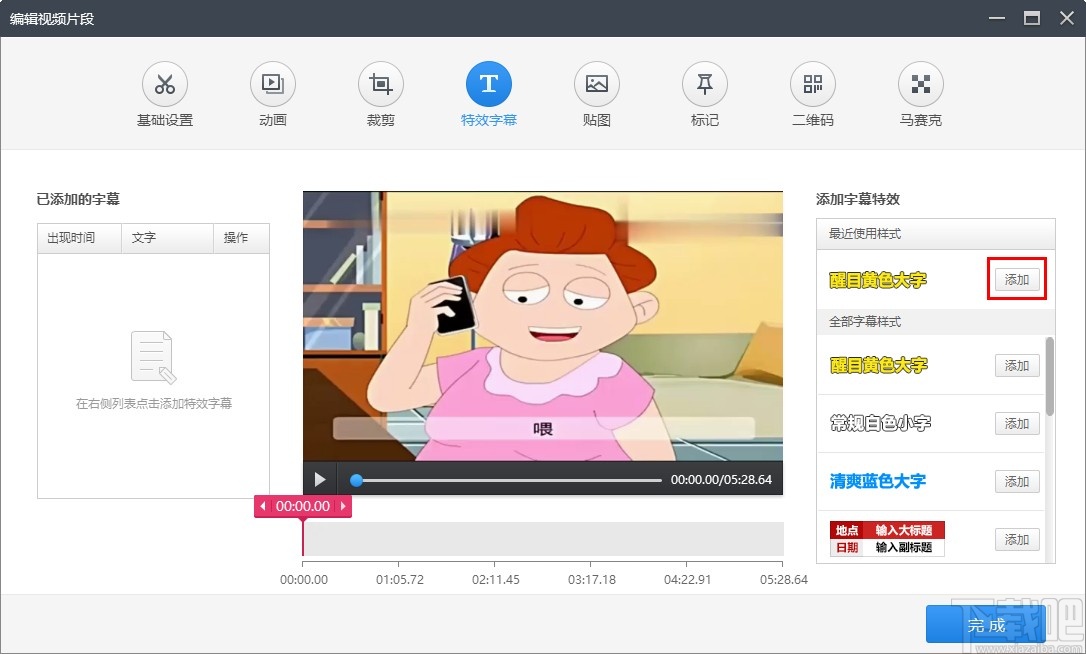Viewport: 1086px width, 654px height.
Task: Click the 清爽蓝色大字 style preview
Action: tap(878, 481)
